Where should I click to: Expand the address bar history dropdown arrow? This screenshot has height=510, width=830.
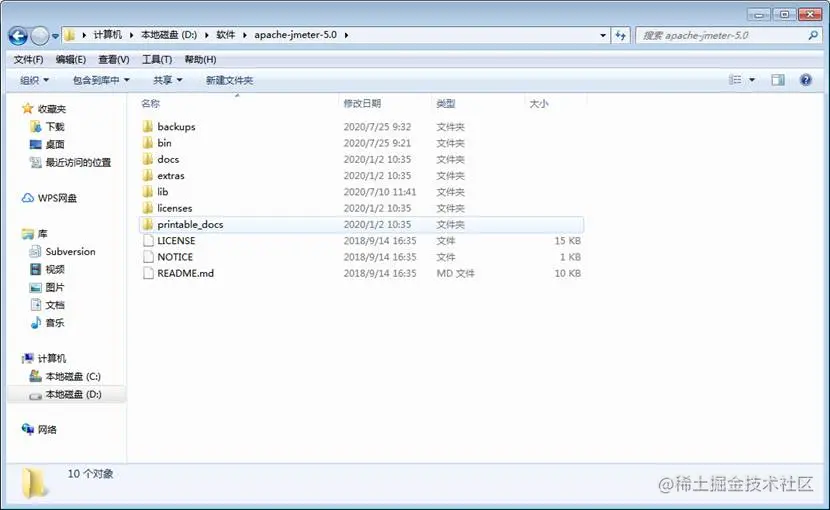tap(602, 35)
